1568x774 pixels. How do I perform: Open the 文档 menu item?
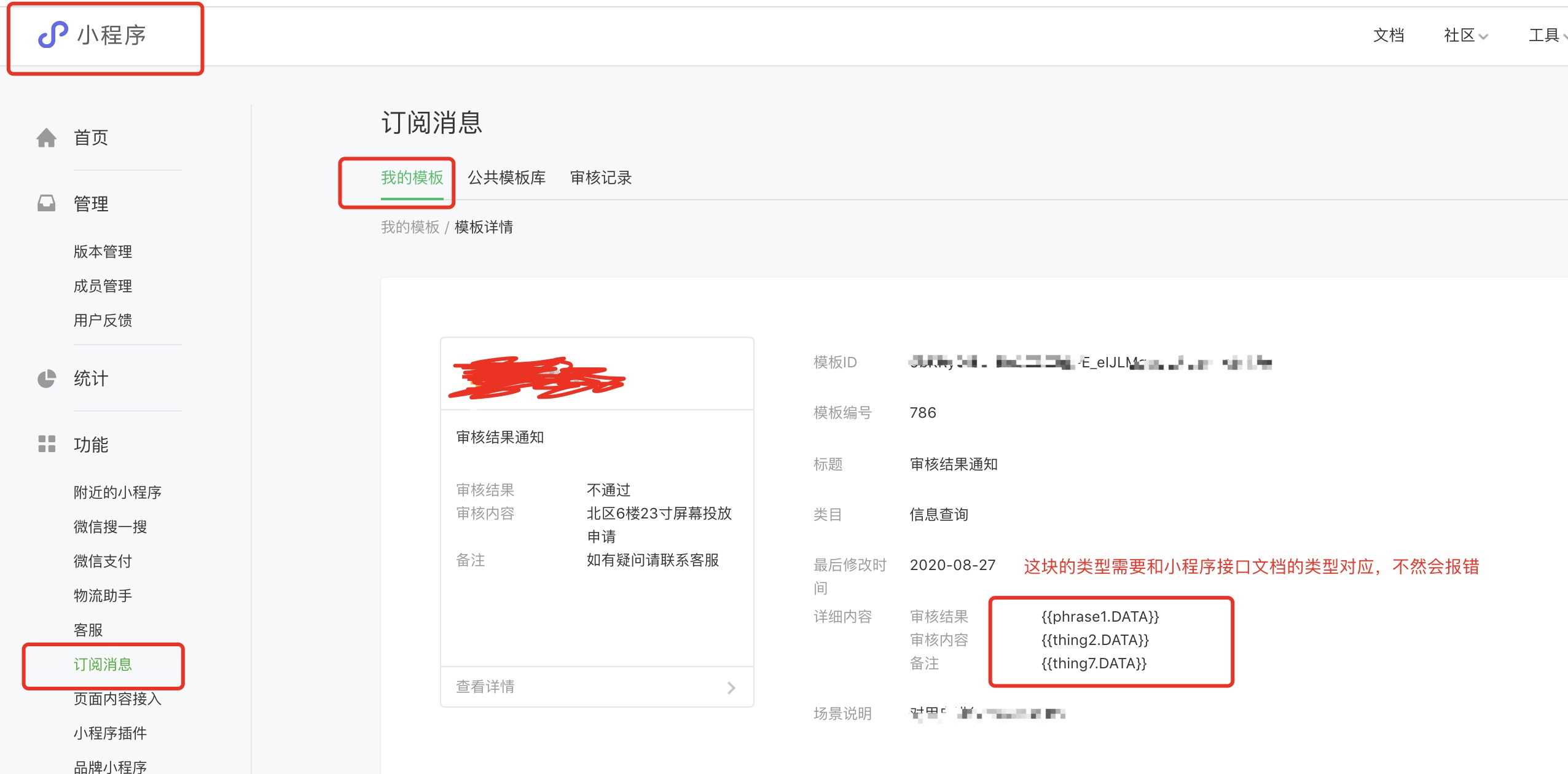pyautogui.click(x=1389, y=36)
